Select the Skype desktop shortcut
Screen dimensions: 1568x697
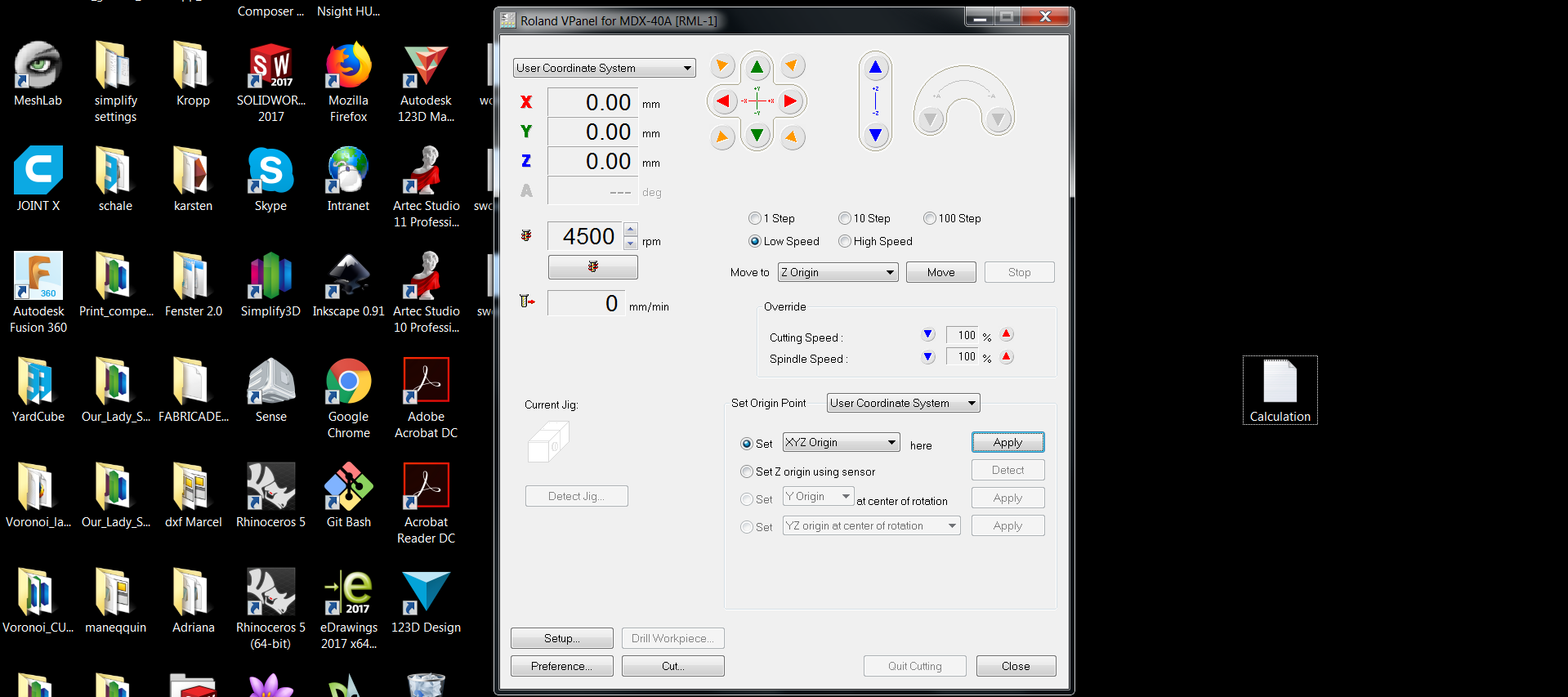point(271,180)
